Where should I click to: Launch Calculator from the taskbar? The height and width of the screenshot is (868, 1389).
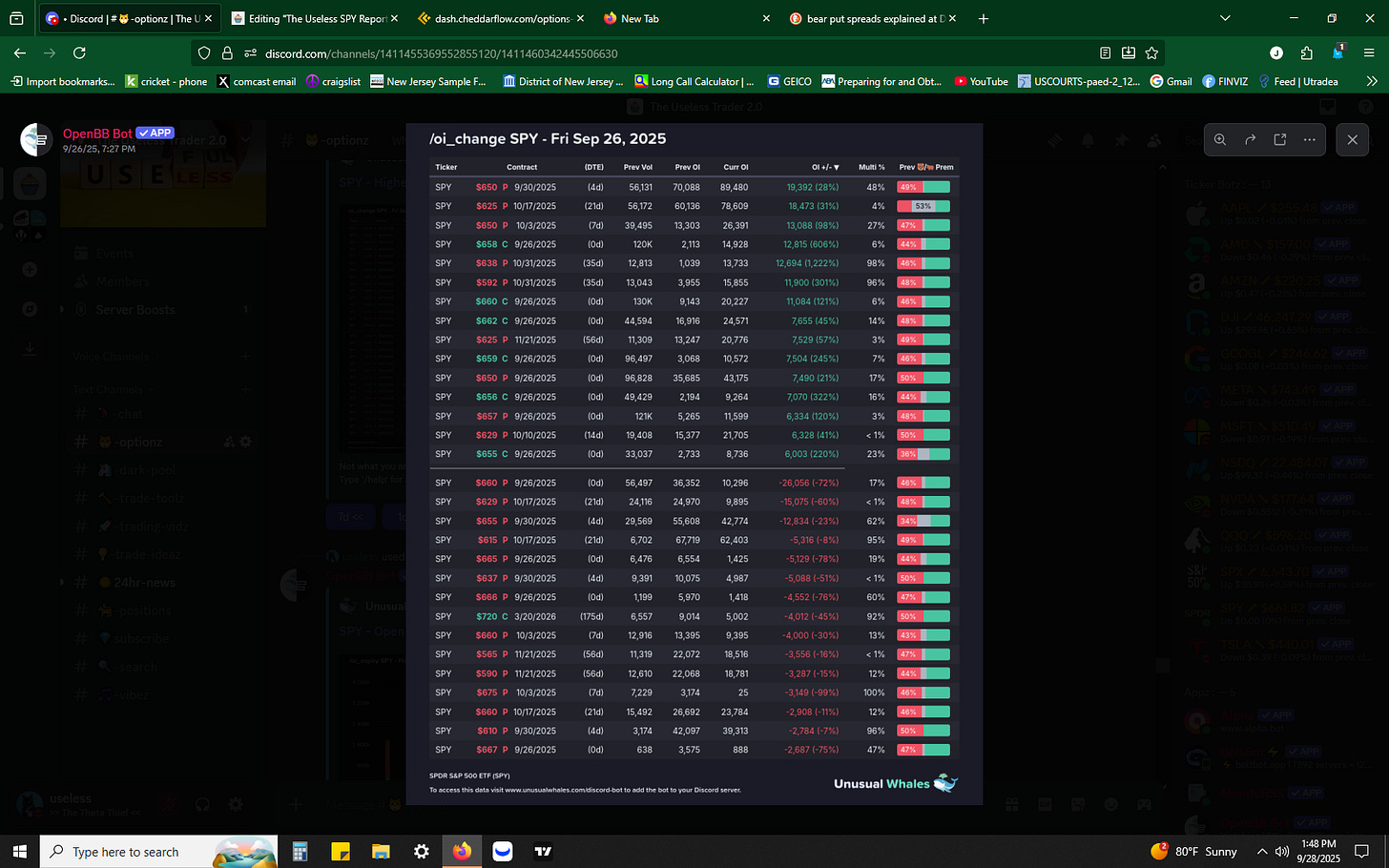(x=300, y=851)
